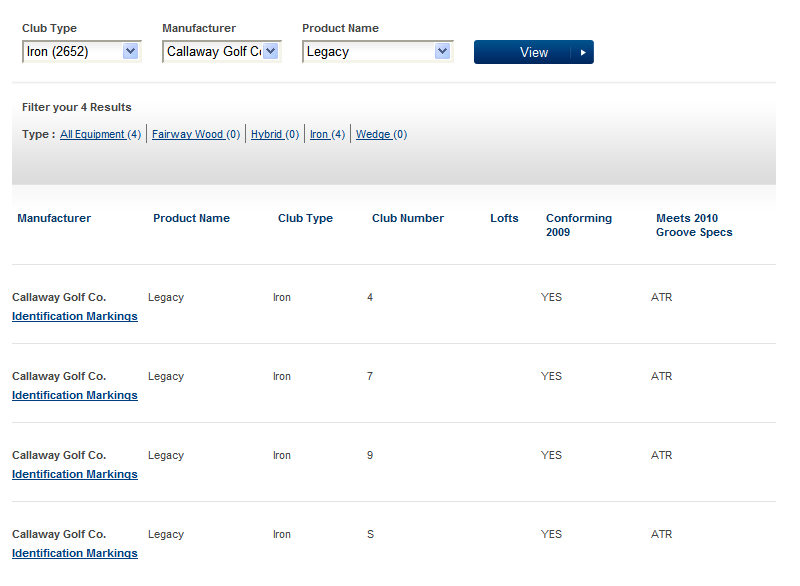Open Identification Markings for 9 iron
The image size is (800, 586).
[75, 474]
